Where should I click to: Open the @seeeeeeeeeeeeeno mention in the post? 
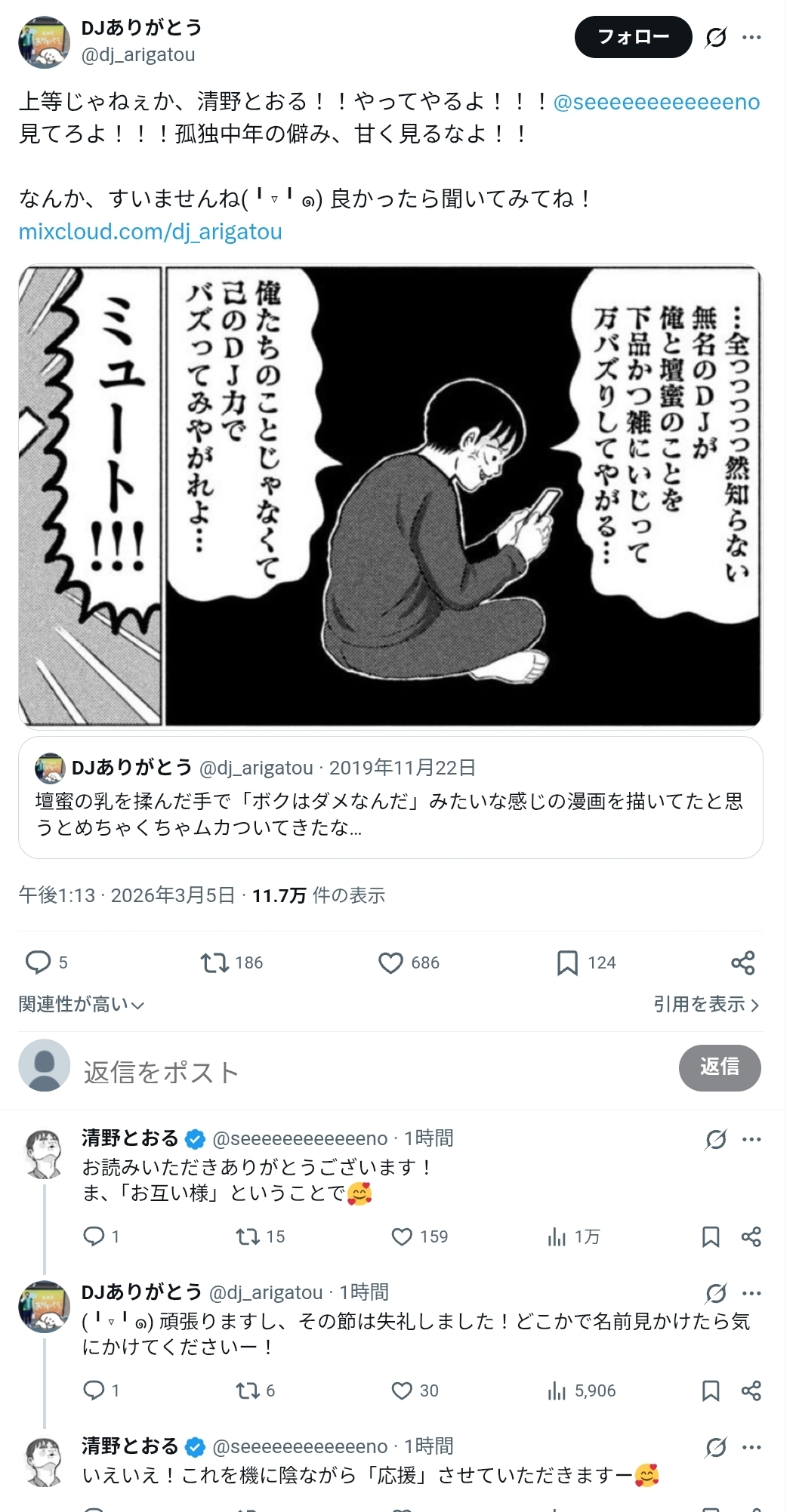tap(656, 102)
